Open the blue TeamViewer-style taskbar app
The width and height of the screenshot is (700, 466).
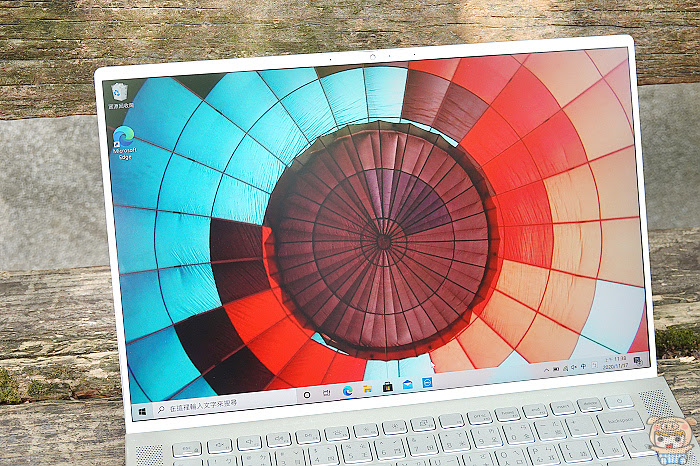click(x=427, y=382)
